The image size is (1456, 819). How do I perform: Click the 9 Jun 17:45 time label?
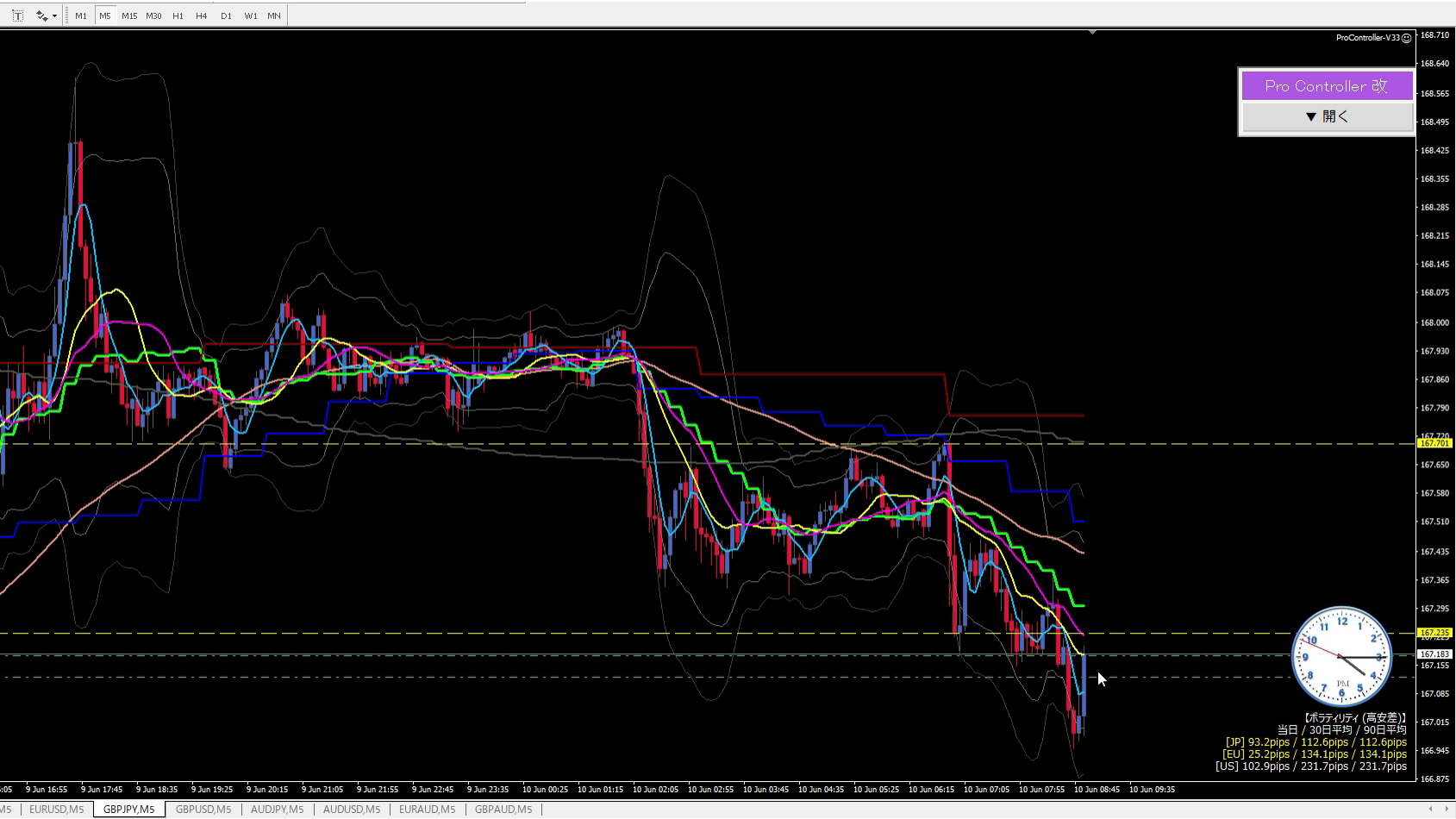coord(102,789)
